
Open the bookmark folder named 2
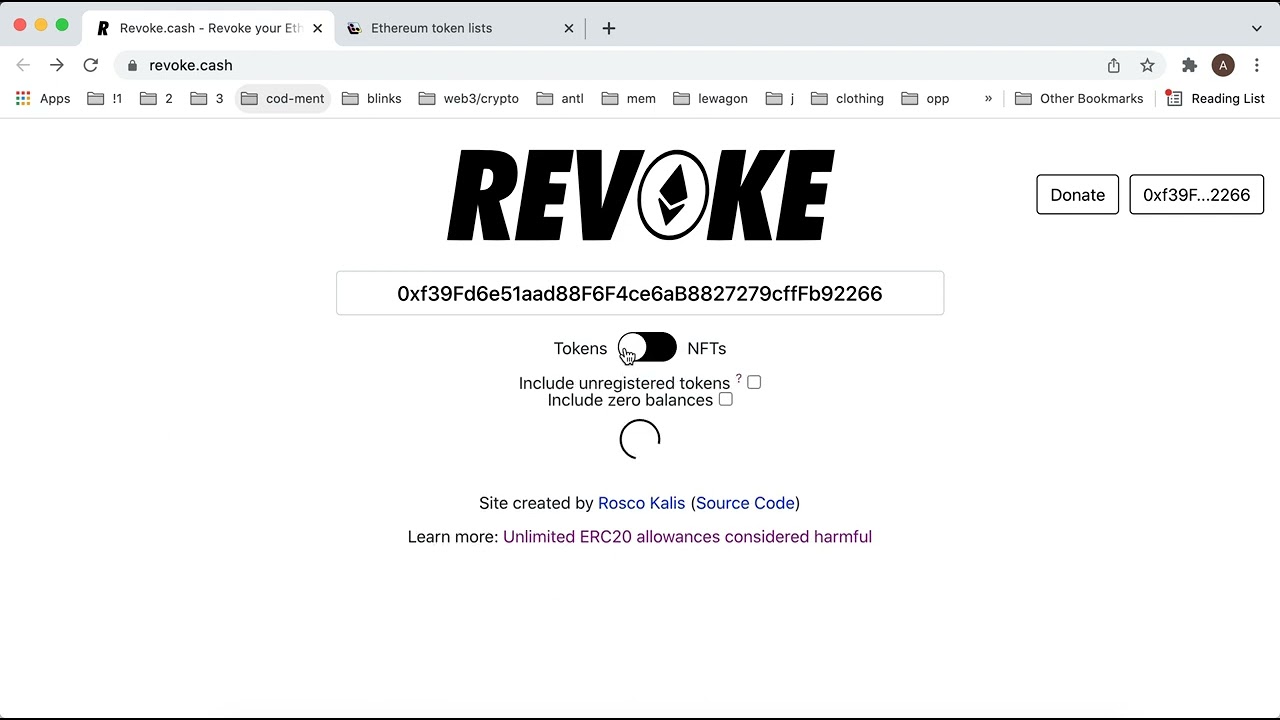pos(156,98)
